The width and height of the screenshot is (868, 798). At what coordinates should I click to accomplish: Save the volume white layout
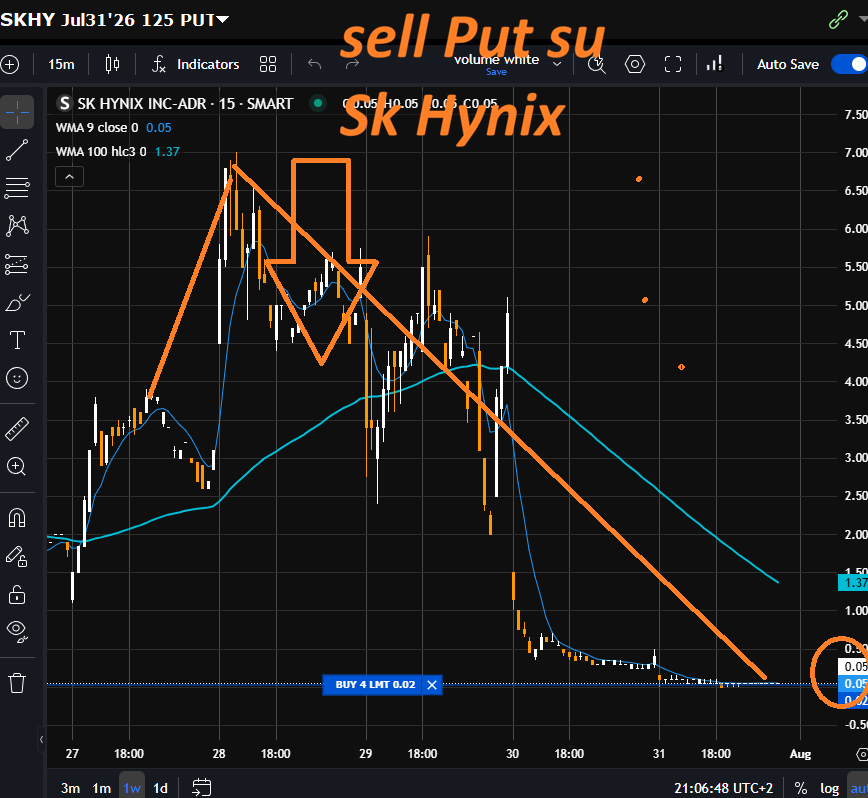pyautogui.click(x=496, y=72)
